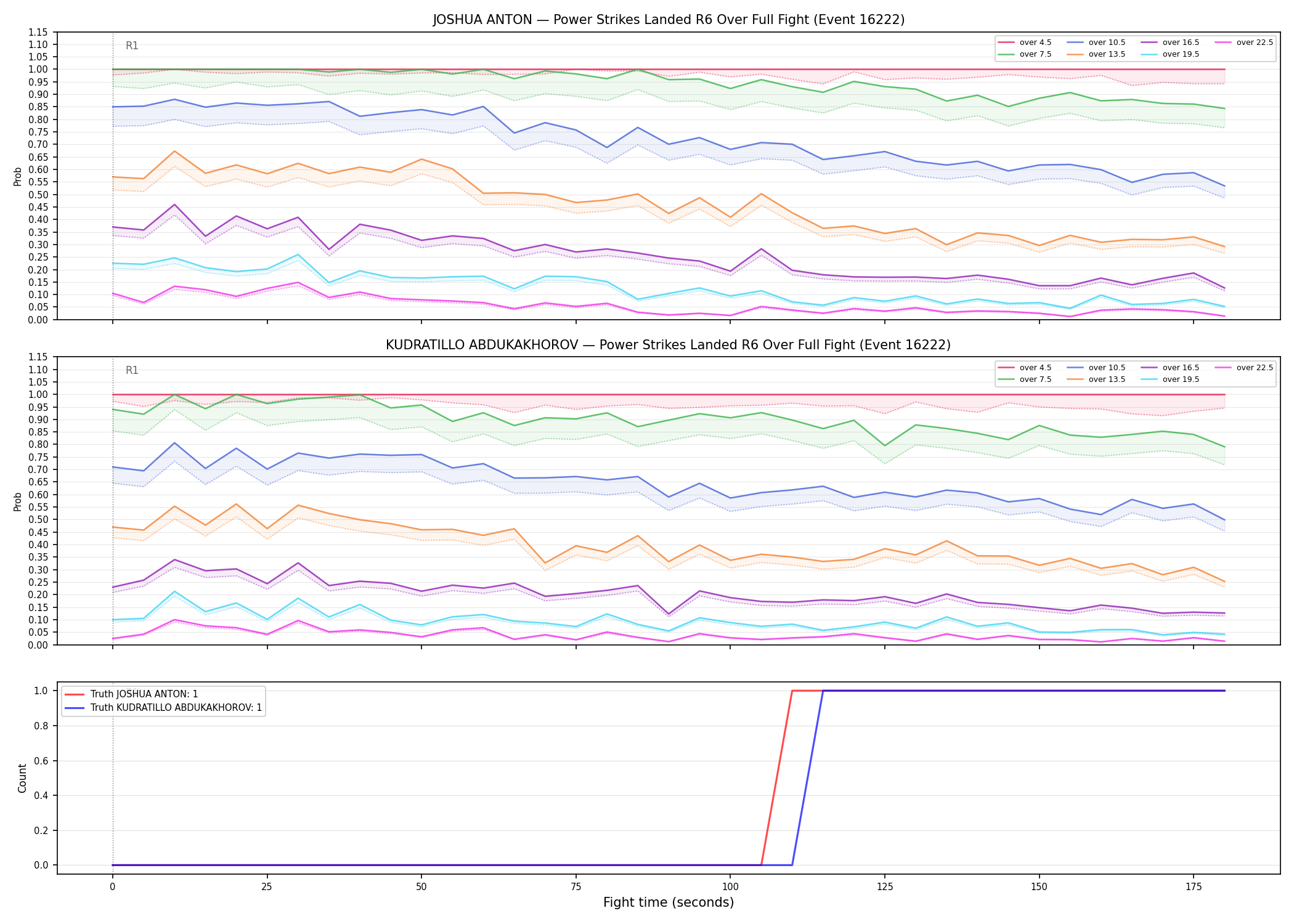Click 'over 7.5' legend entry in Joshua Anton chart

click(1025, 54)
